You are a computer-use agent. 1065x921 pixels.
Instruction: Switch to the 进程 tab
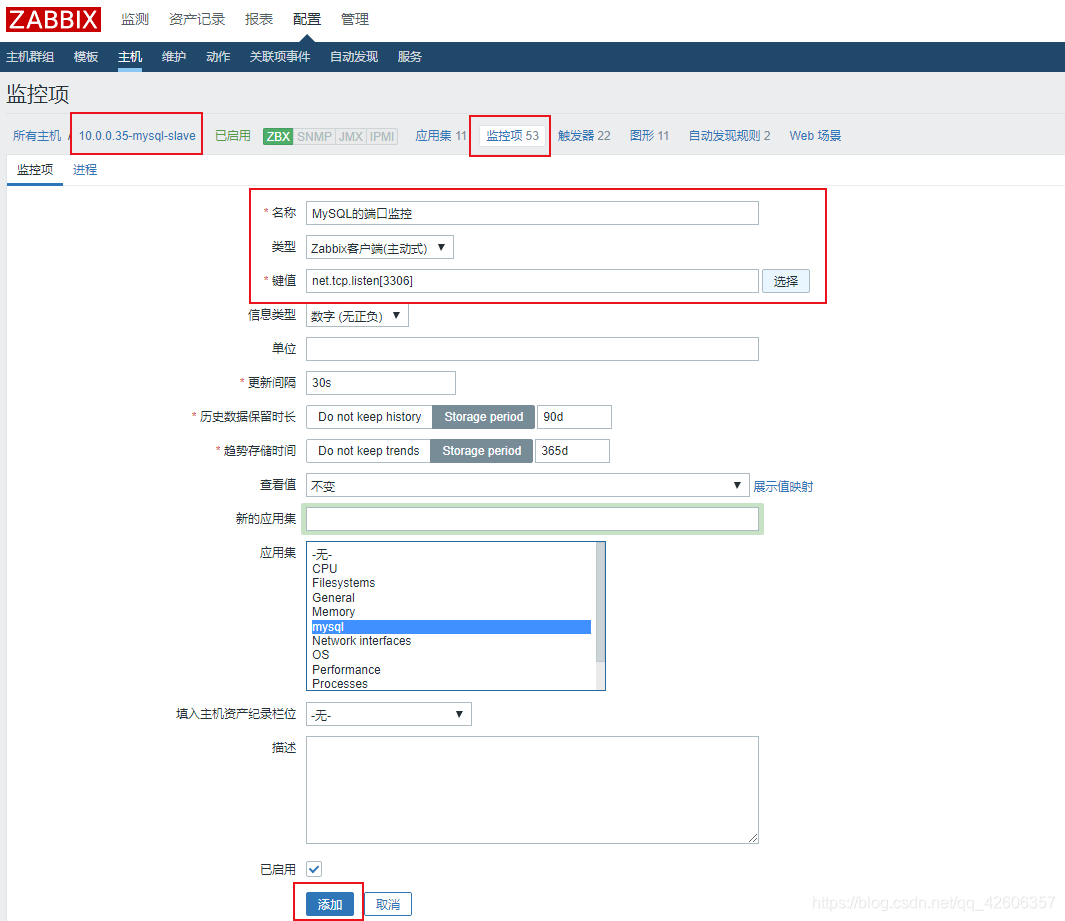tap(85, 170)
